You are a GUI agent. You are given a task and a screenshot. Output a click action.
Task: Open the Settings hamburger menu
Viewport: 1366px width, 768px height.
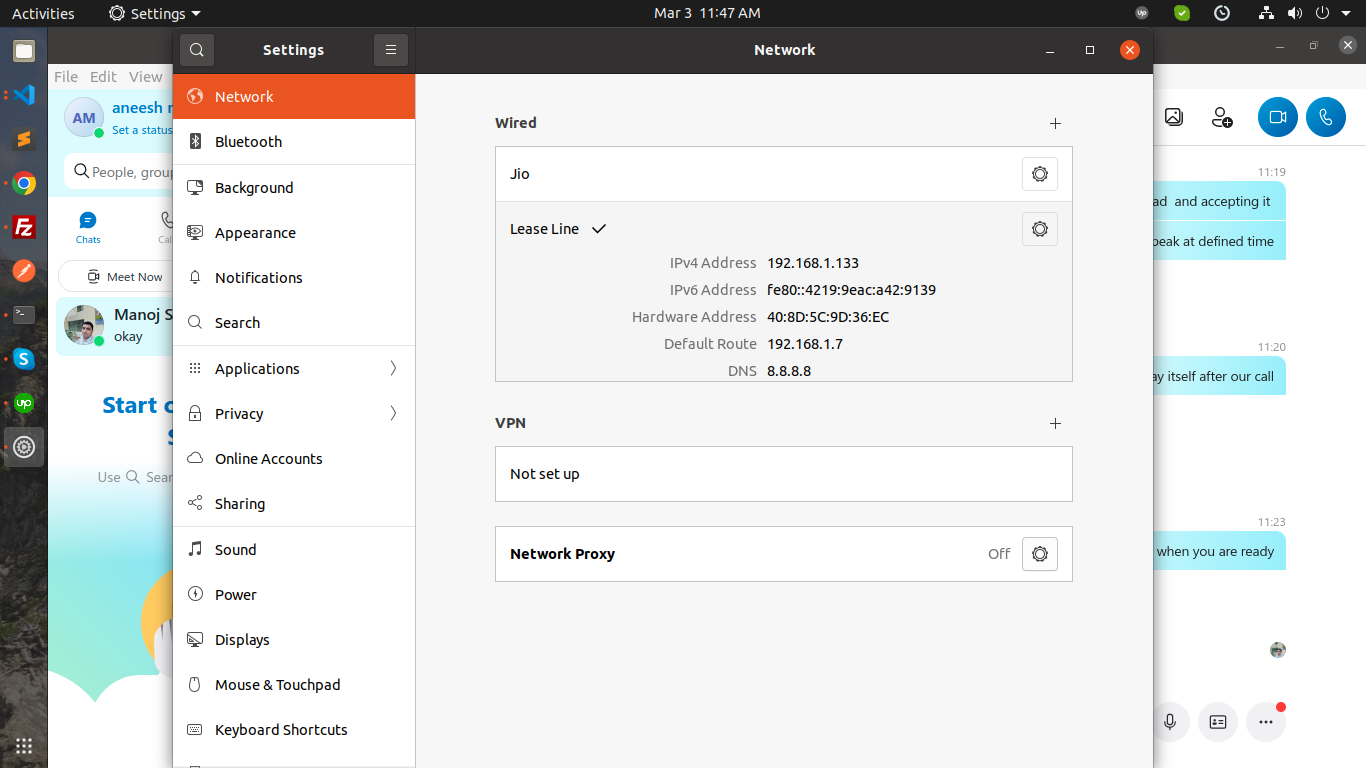pos(391,50)
